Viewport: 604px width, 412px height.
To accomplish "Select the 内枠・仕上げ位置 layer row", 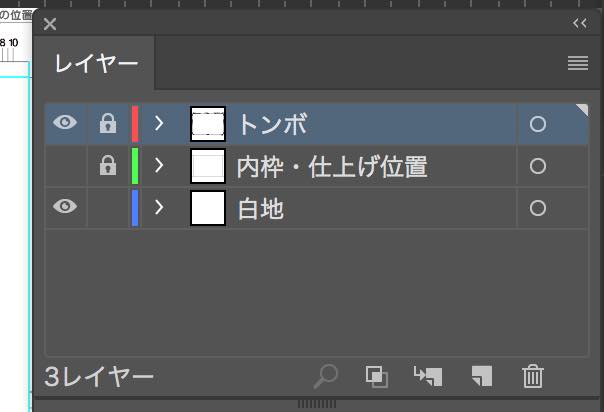I will 316,166.
